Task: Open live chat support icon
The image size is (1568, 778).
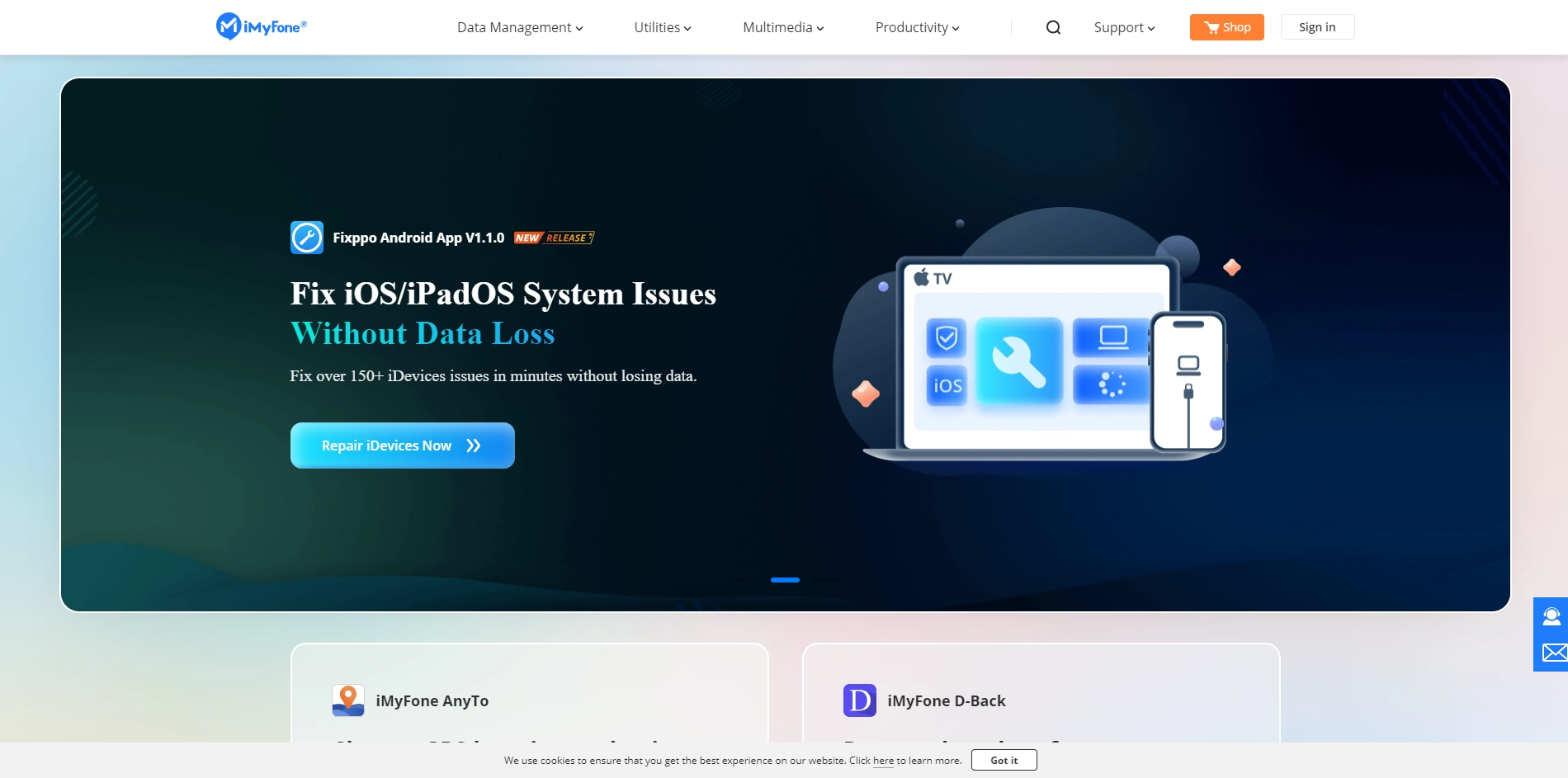Action: 1551,616
